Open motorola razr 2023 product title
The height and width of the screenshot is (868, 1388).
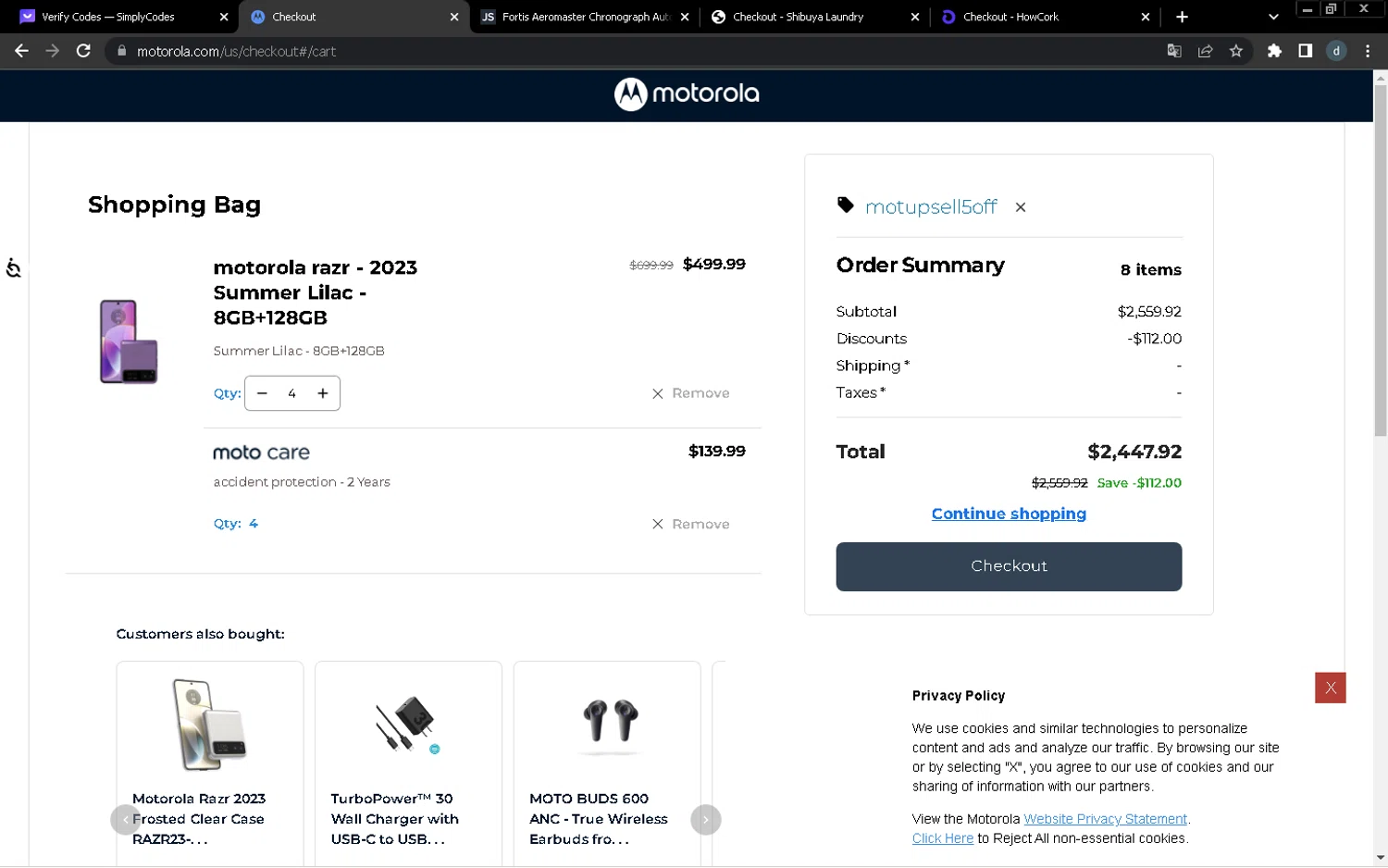[316, 292]
